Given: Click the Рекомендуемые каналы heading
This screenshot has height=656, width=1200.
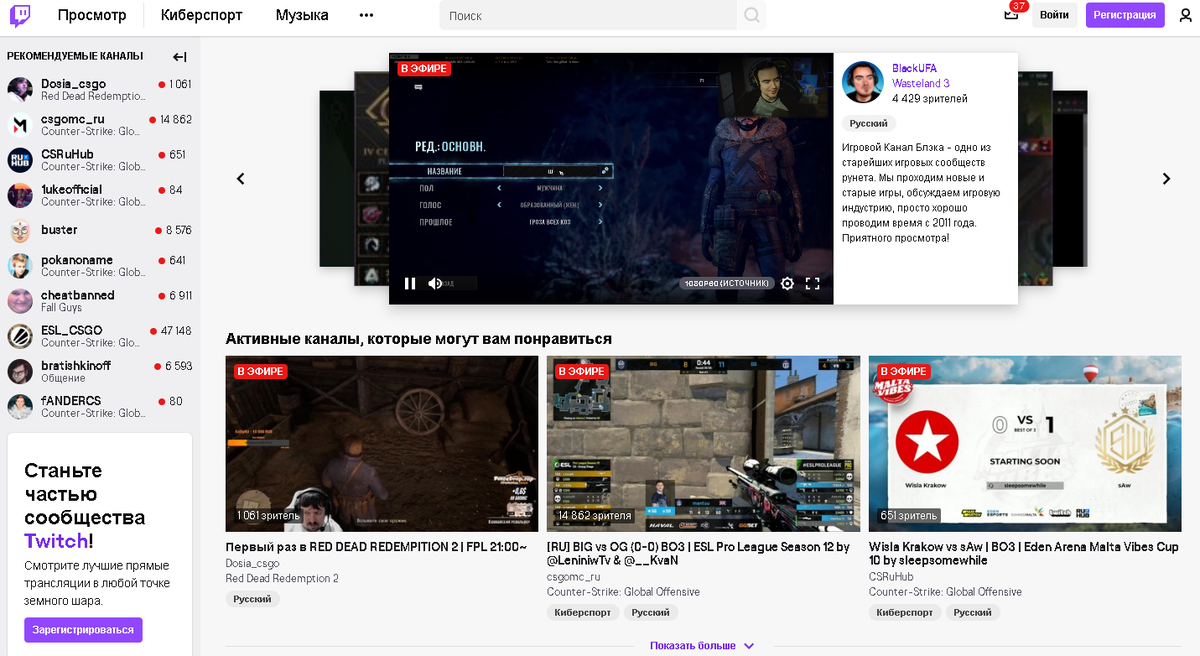Looking at the screenshot, I should (75, 56).
